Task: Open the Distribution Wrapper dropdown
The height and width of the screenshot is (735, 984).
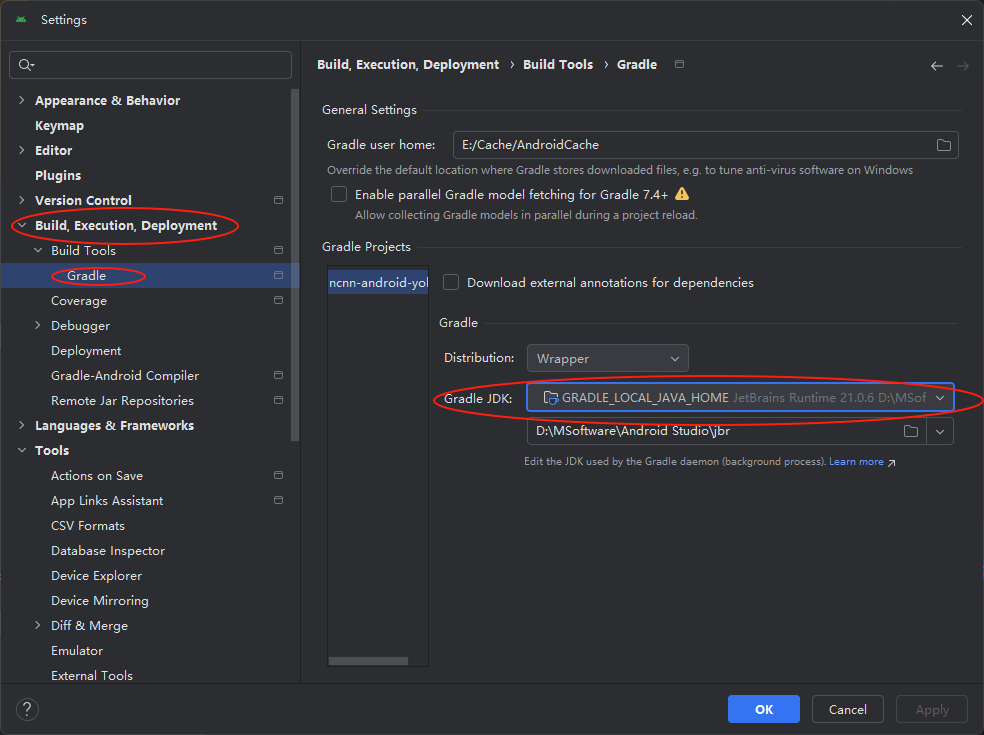Action: [x=607, y=358]
